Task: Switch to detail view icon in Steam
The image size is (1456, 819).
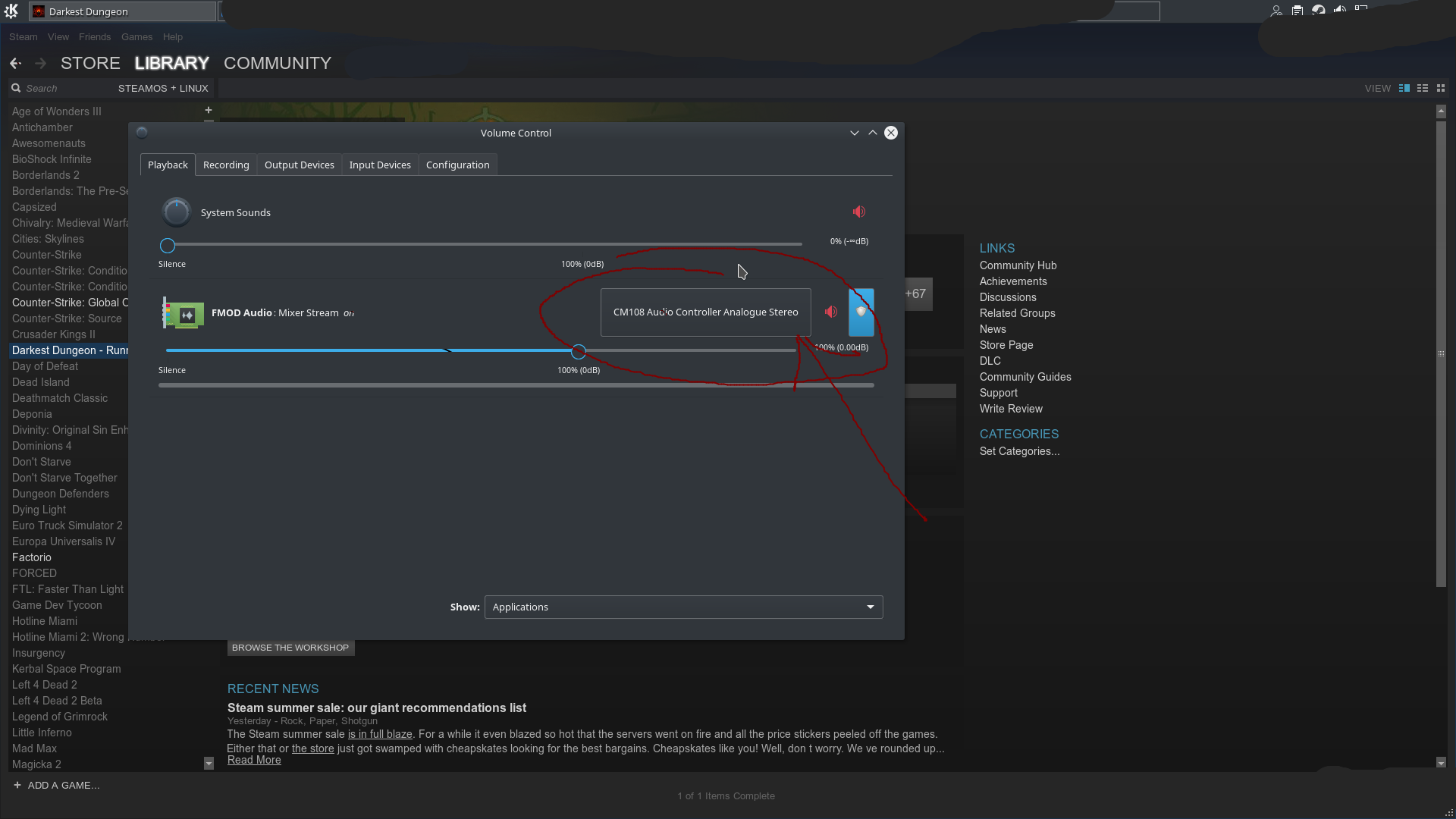Action: 1404,88
